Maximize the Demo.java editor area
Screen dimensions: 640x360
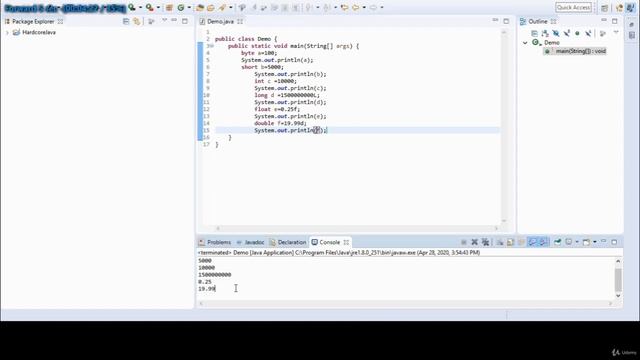click(x=506, y=21)
